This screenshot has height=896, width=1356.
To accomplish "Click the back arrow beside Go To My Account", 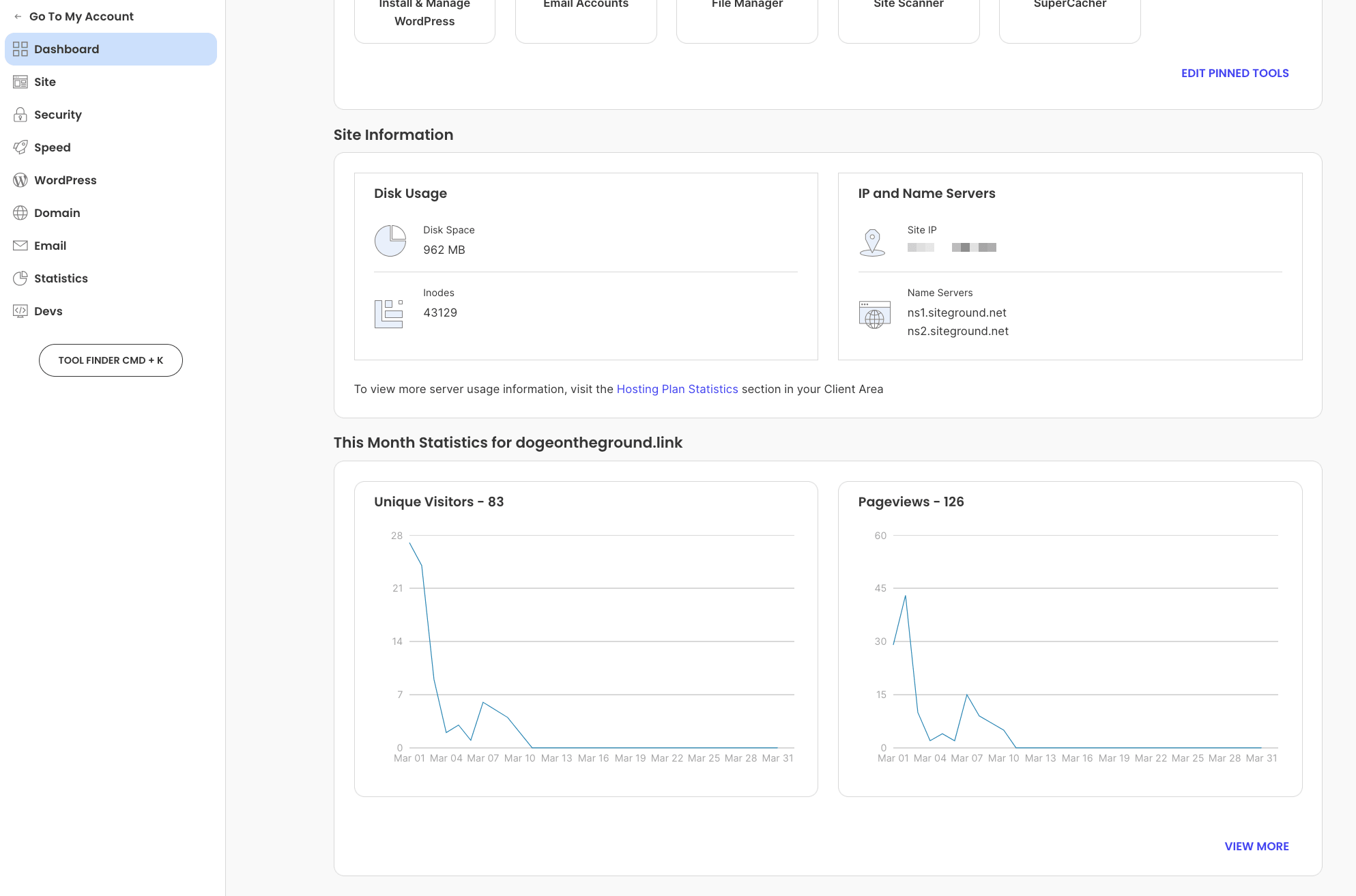I will pyautogui.click(x=18, y=16).
